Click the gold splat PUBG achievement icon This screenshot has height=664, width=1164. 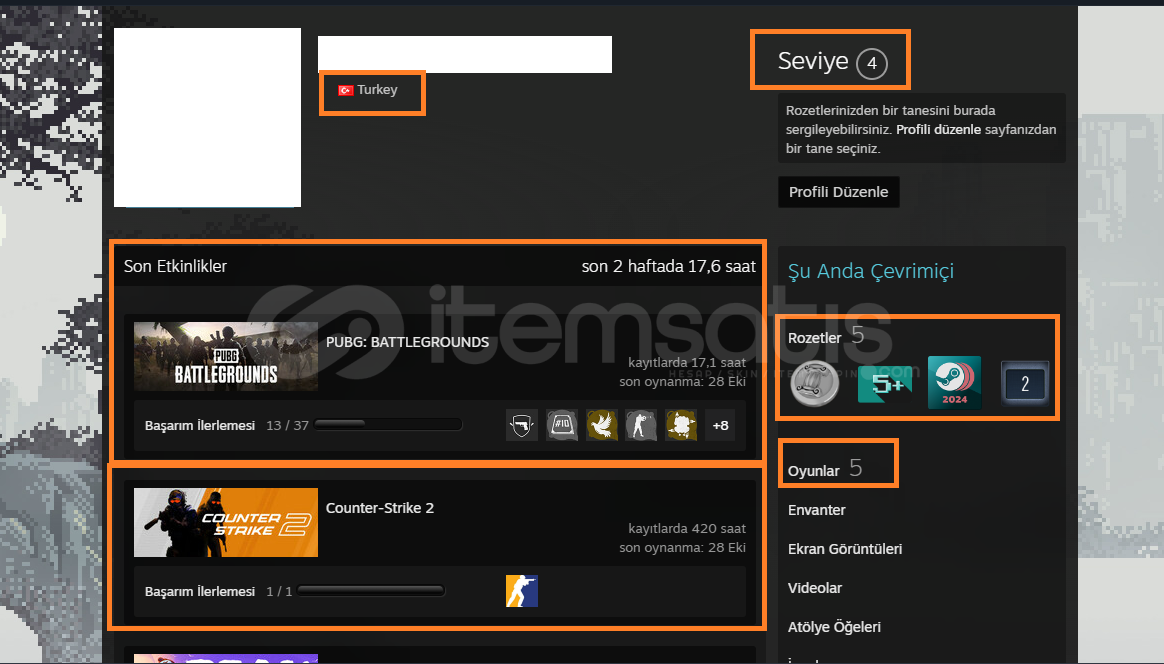coord(681,426)
